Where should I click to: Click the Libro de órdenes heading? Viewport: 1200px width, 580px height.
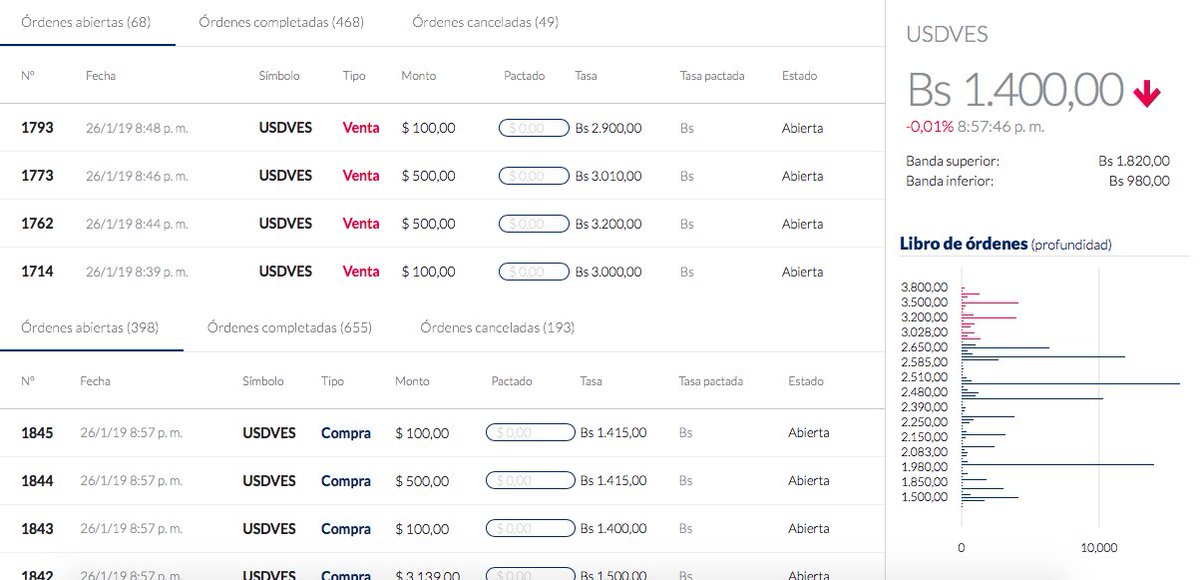click(963, 243)
